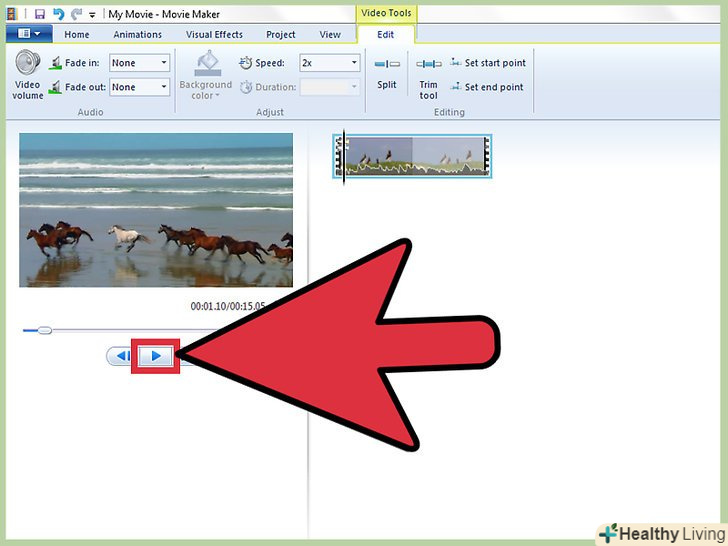Open the Project tab
The width and height of the screenshot is (728, 546).
(280, 34)
